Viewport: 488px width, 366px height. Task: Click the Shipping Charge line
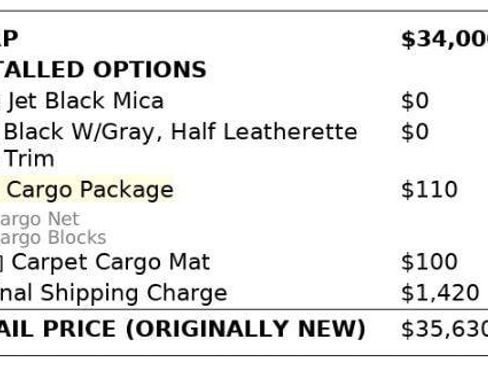coord(113,293)
